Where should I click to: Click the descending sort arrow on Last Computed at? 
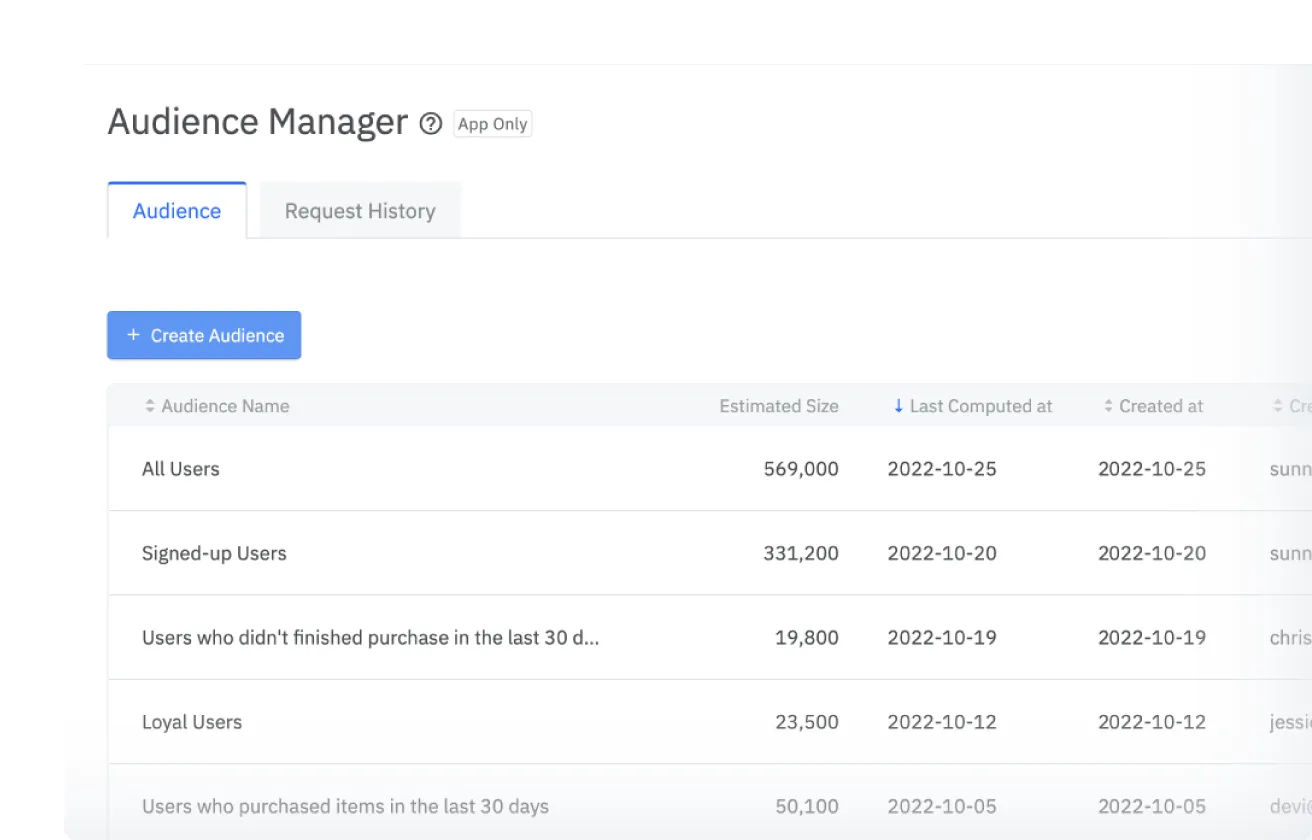[x=897, y=406]
